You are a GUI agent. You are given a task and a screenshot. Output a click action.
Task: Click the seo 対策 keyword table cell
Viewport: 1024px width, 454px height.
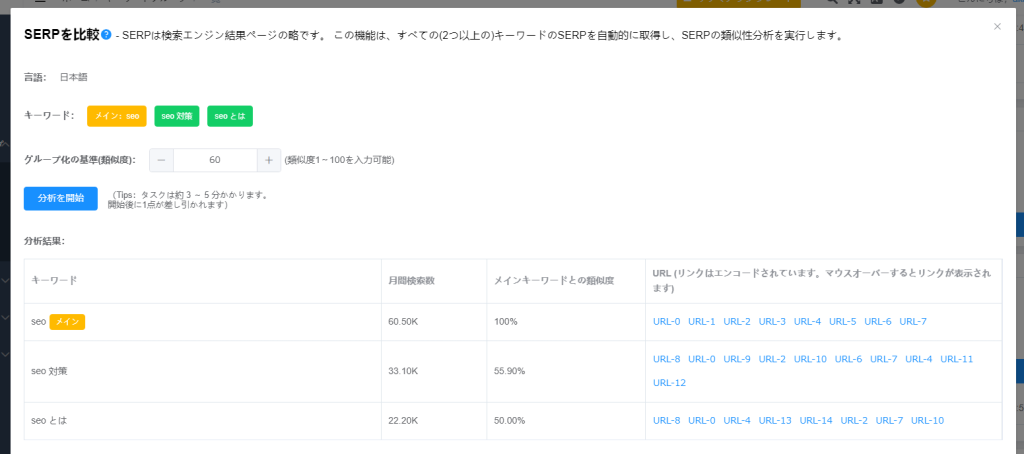pyautogui.click(x=202, y=371)
